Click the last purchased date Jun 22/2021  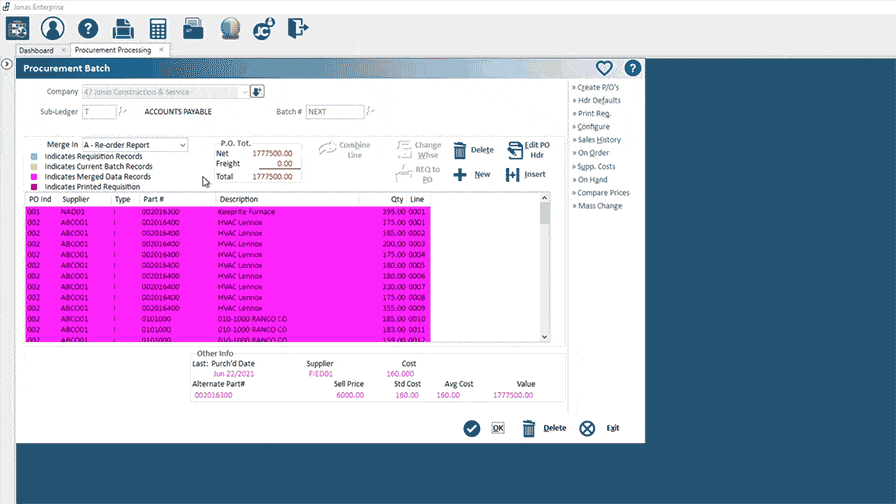(233, 374)
